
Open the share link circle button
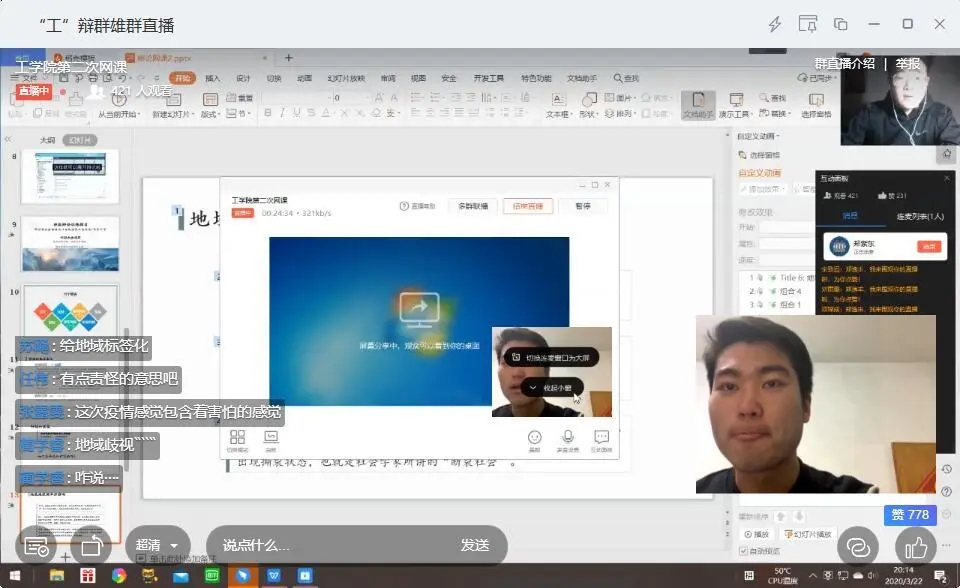(858, 547)
